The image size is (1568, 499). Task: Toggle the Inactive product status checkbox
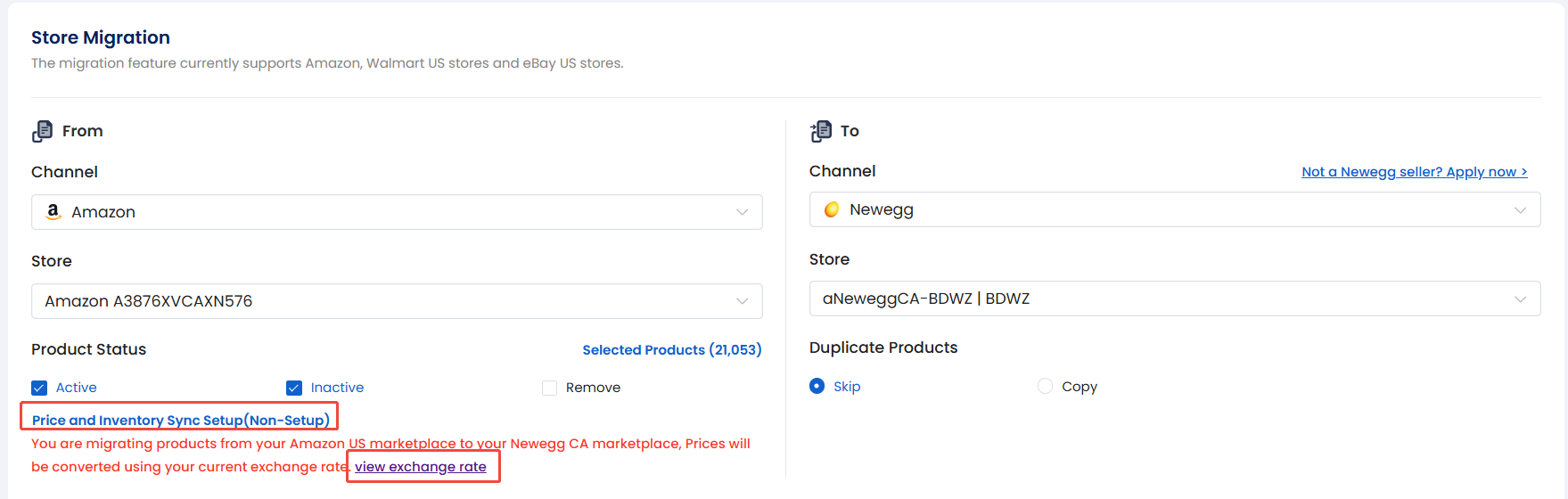(x=294, y=388)
